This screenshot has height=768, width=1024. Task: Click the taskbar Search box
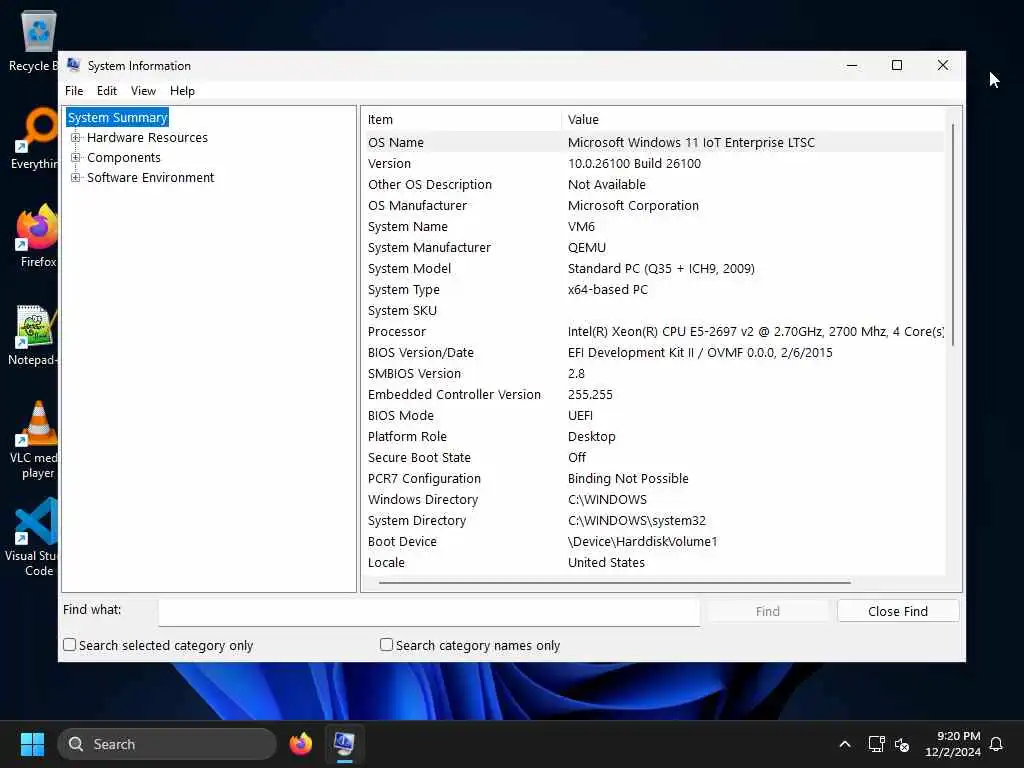[167, 744]
